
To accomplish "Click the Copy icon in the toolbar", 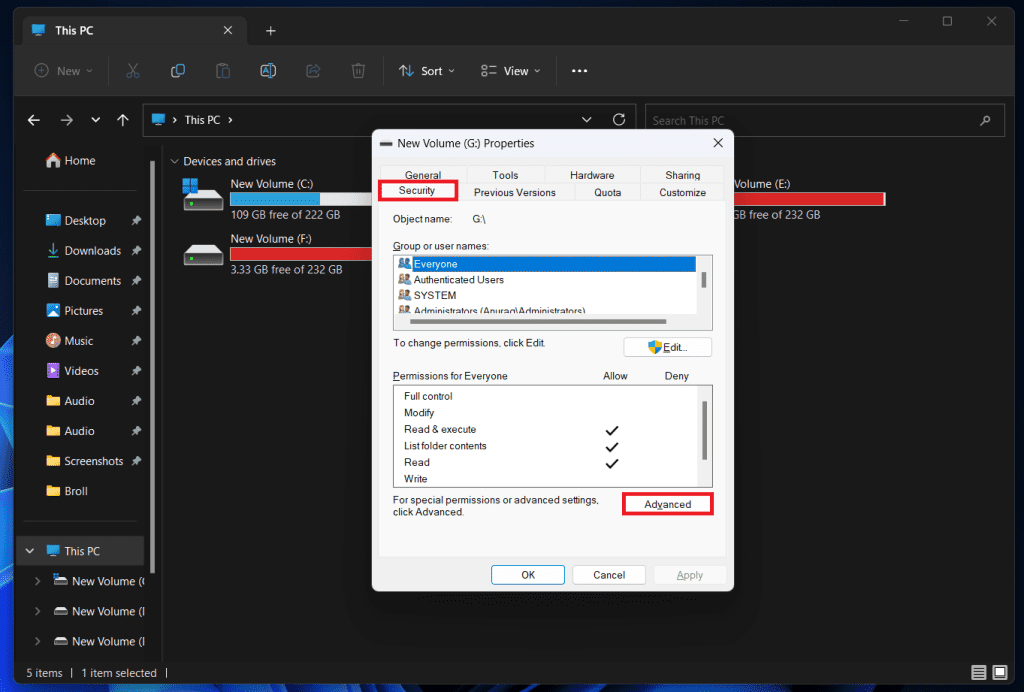I will [178, 70].
